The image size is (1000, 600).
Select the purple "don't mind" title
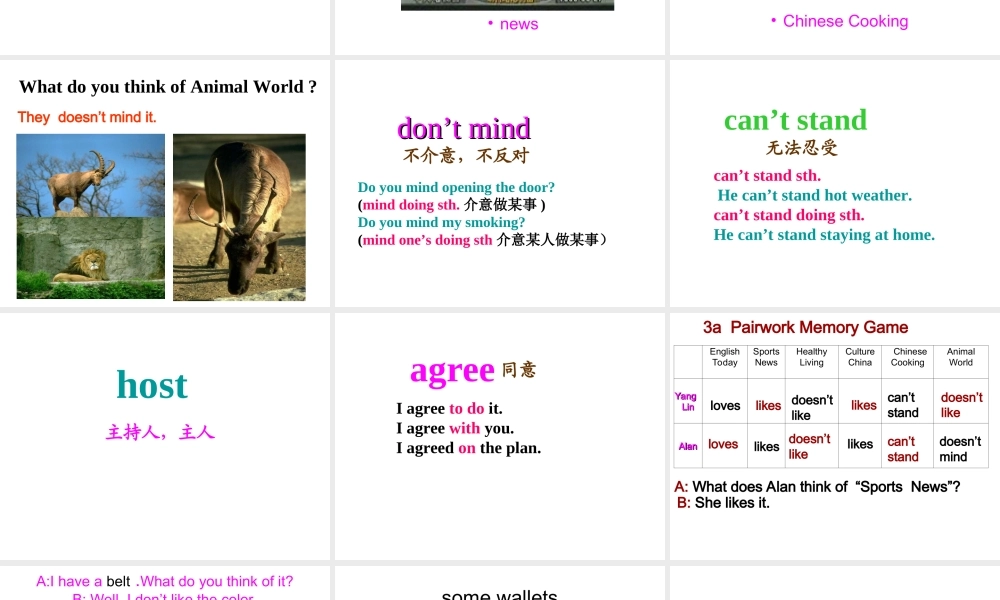(464, 129)
